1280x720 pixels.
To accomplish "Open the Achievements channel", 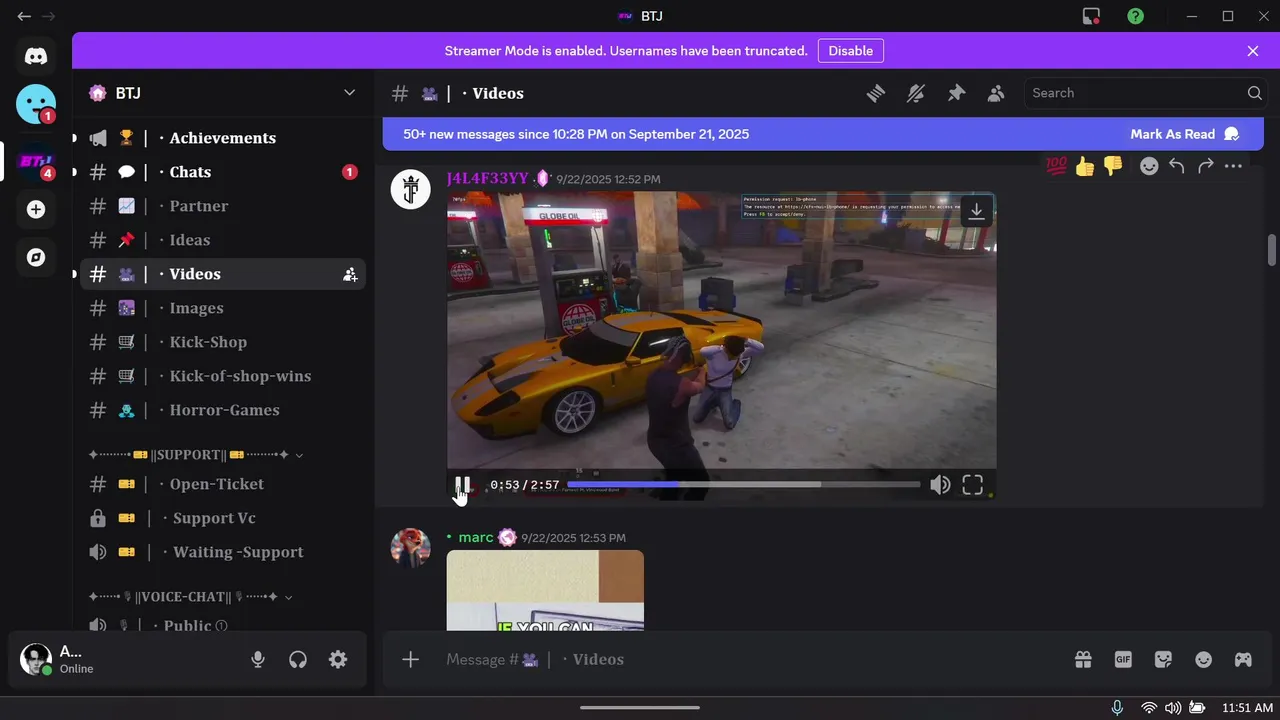I will click(222, 138).
